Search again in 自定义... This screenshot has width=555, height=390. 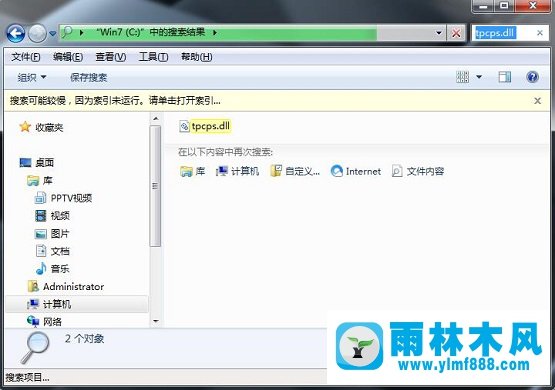point(295,171)
